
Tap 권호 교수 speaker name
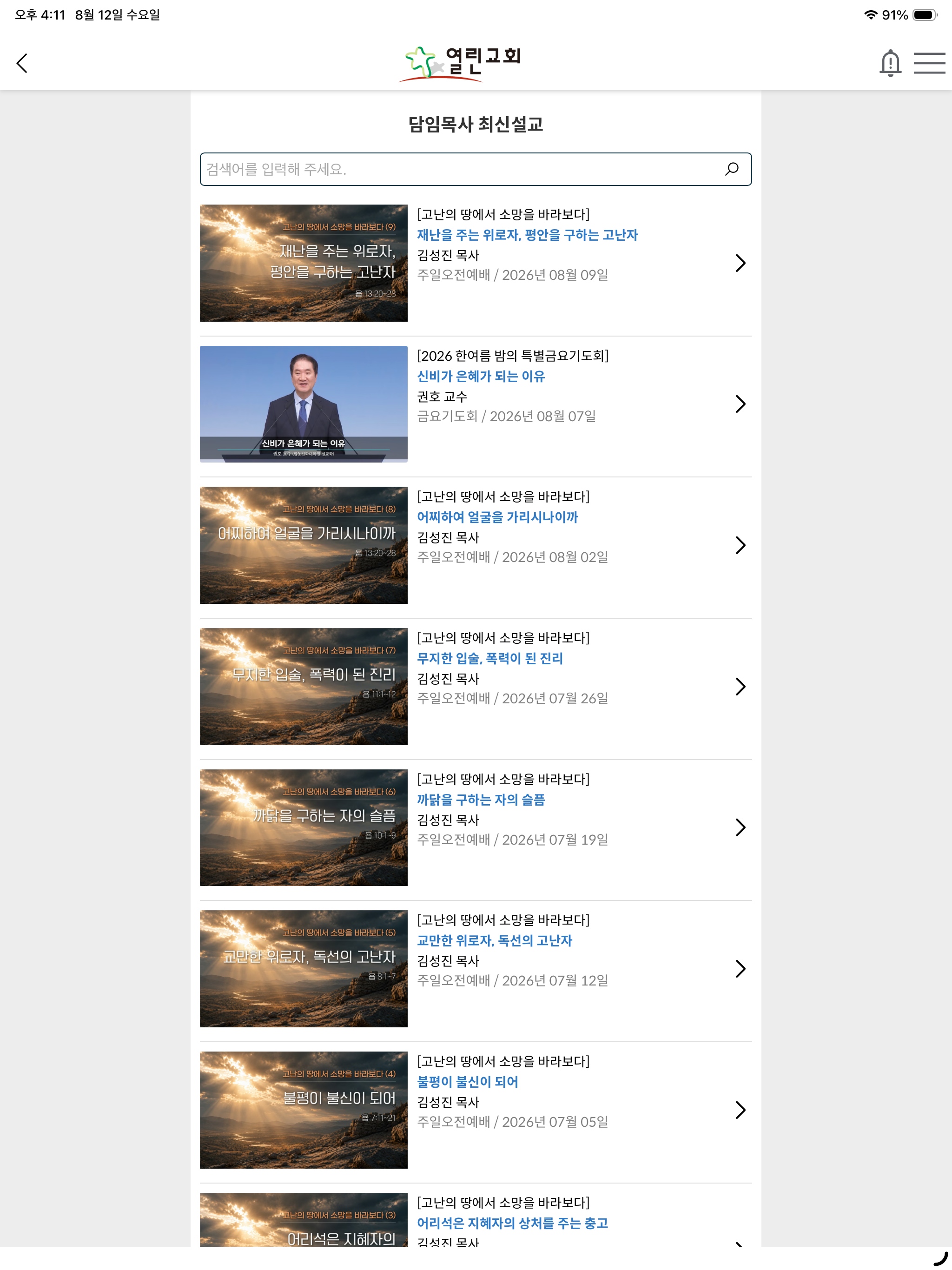(442, 396)
